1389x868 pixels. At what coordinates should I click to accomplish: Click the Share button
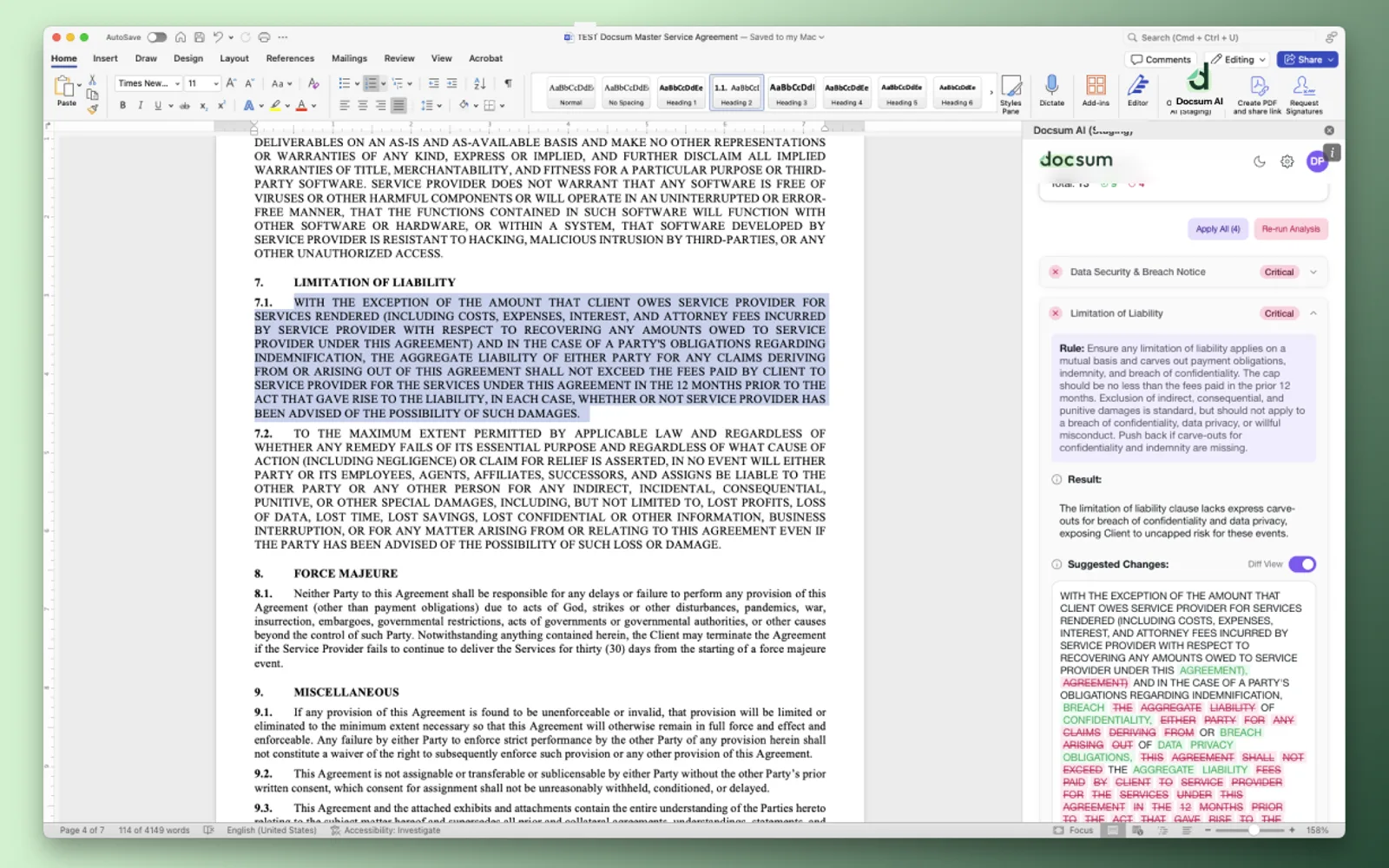[1307, 60]
